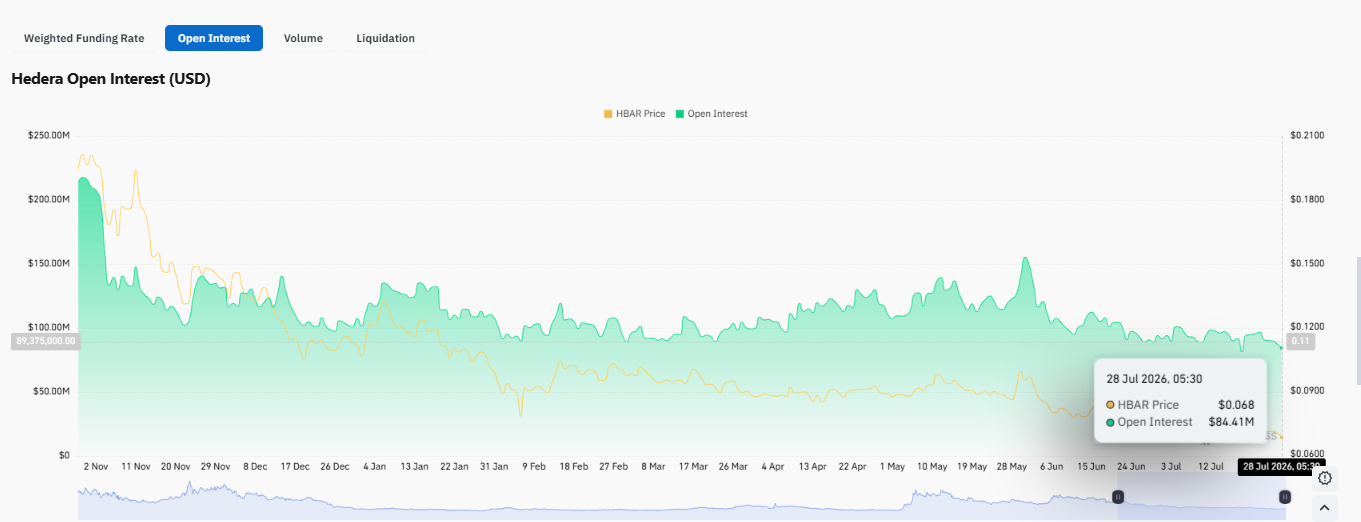The width and height of the screenshot is (1361, 522).
Task: Click the 17 Mar date label
Action: [693, 467]
